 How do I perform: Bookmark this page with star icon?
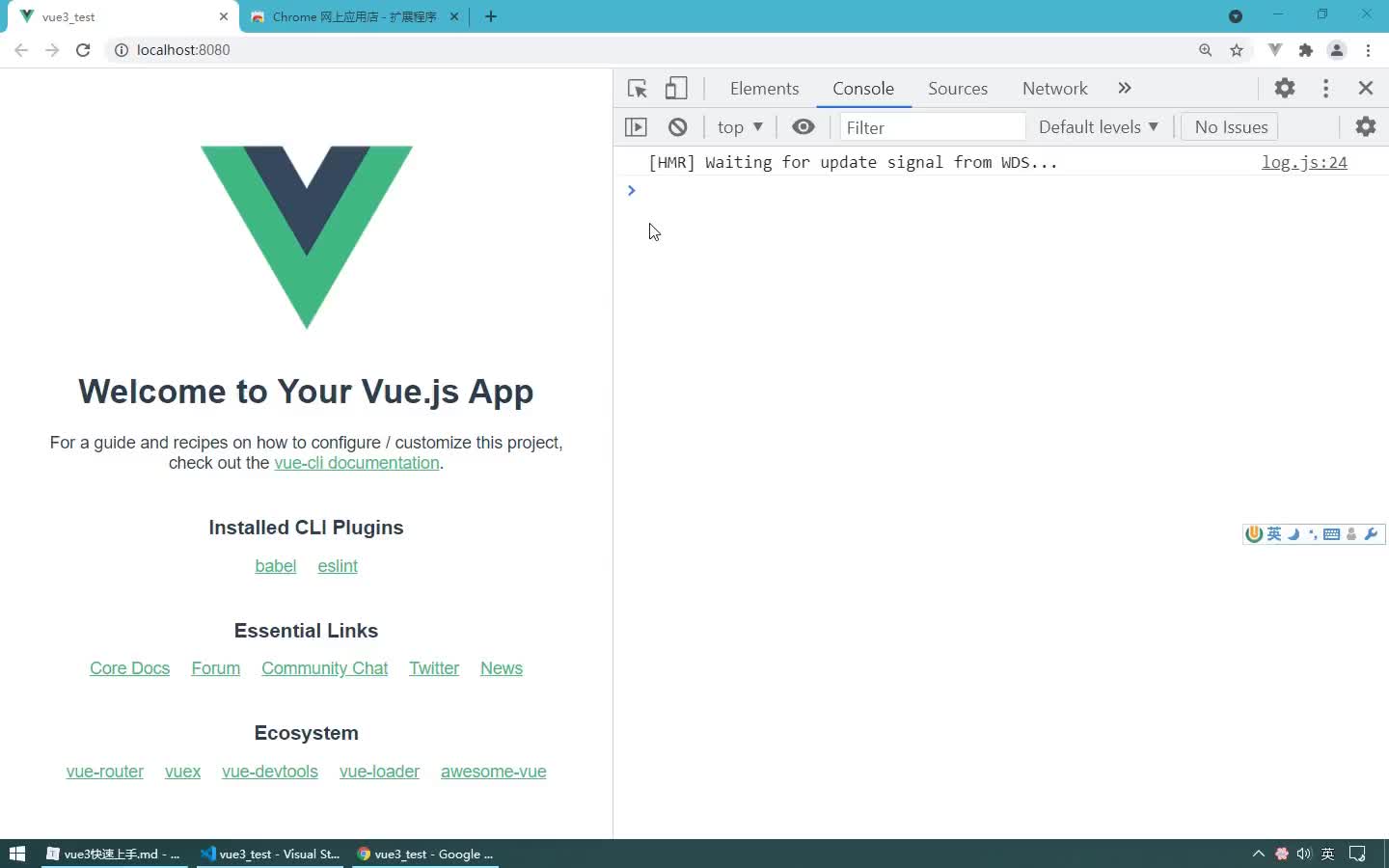coord(1237,50)
